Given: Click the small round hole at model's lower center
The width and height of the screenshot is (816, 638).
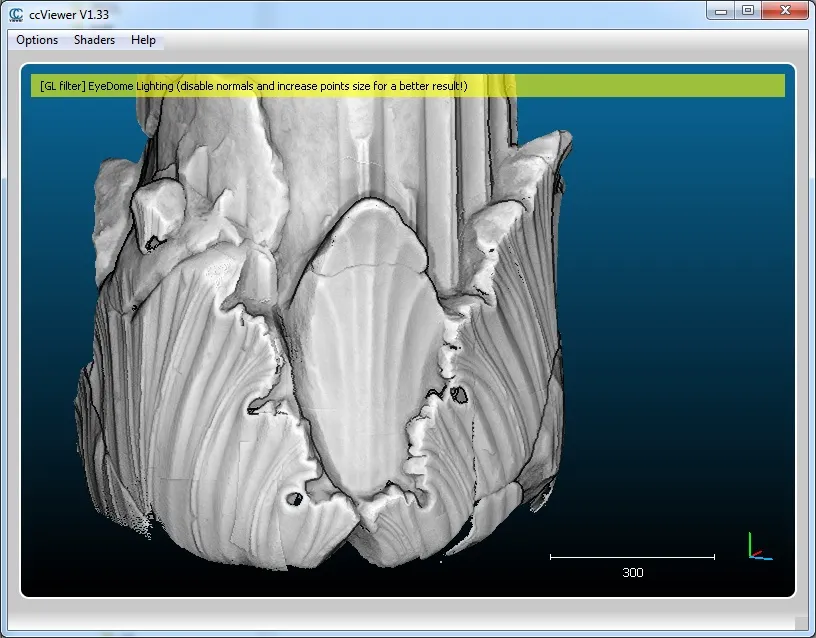Looking at the screenshot, I should pyautogui.click(x=295, y=497).
